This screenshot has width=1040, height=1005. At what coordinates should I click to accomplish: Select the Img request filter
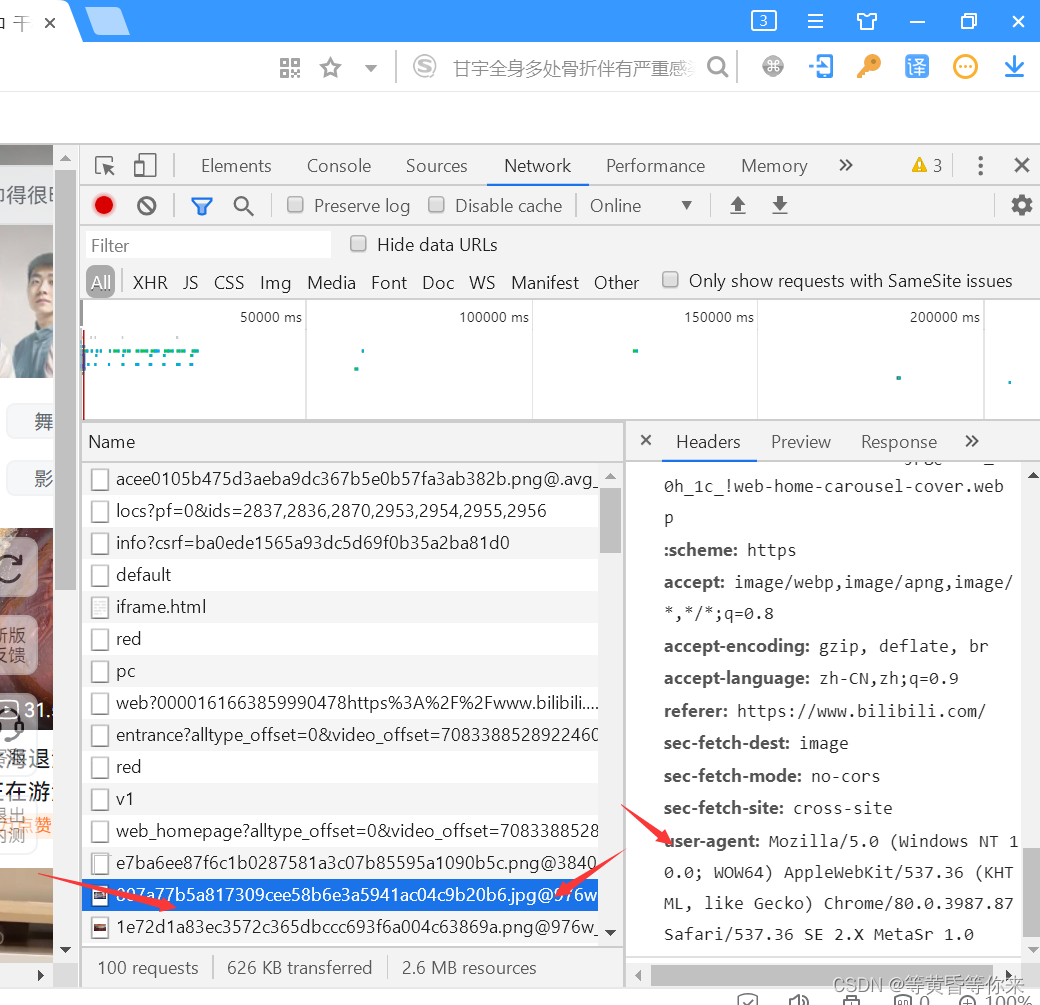275,283
